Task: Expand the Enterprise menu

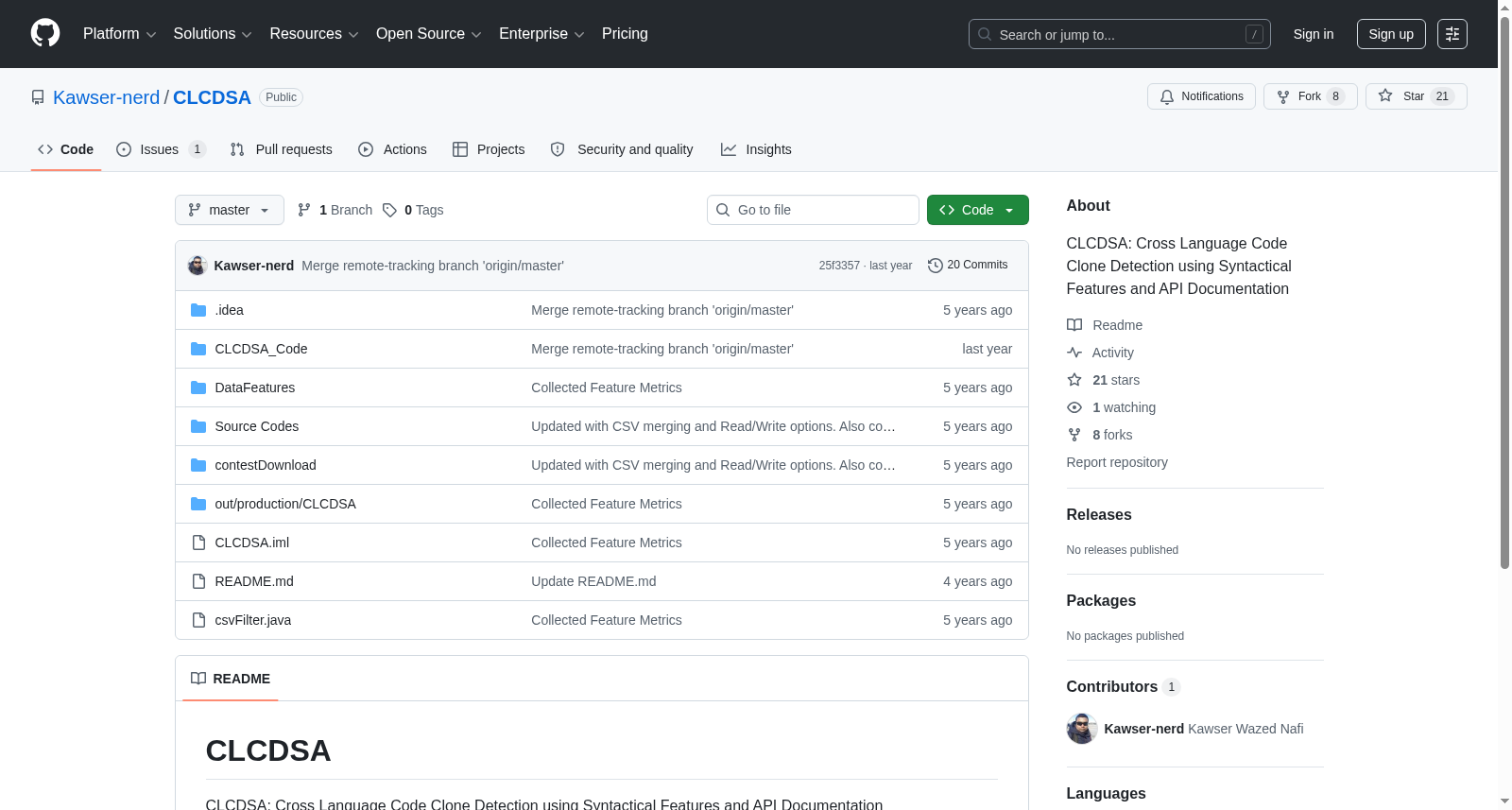Action: pyautogui.click(x=541, y=34)
